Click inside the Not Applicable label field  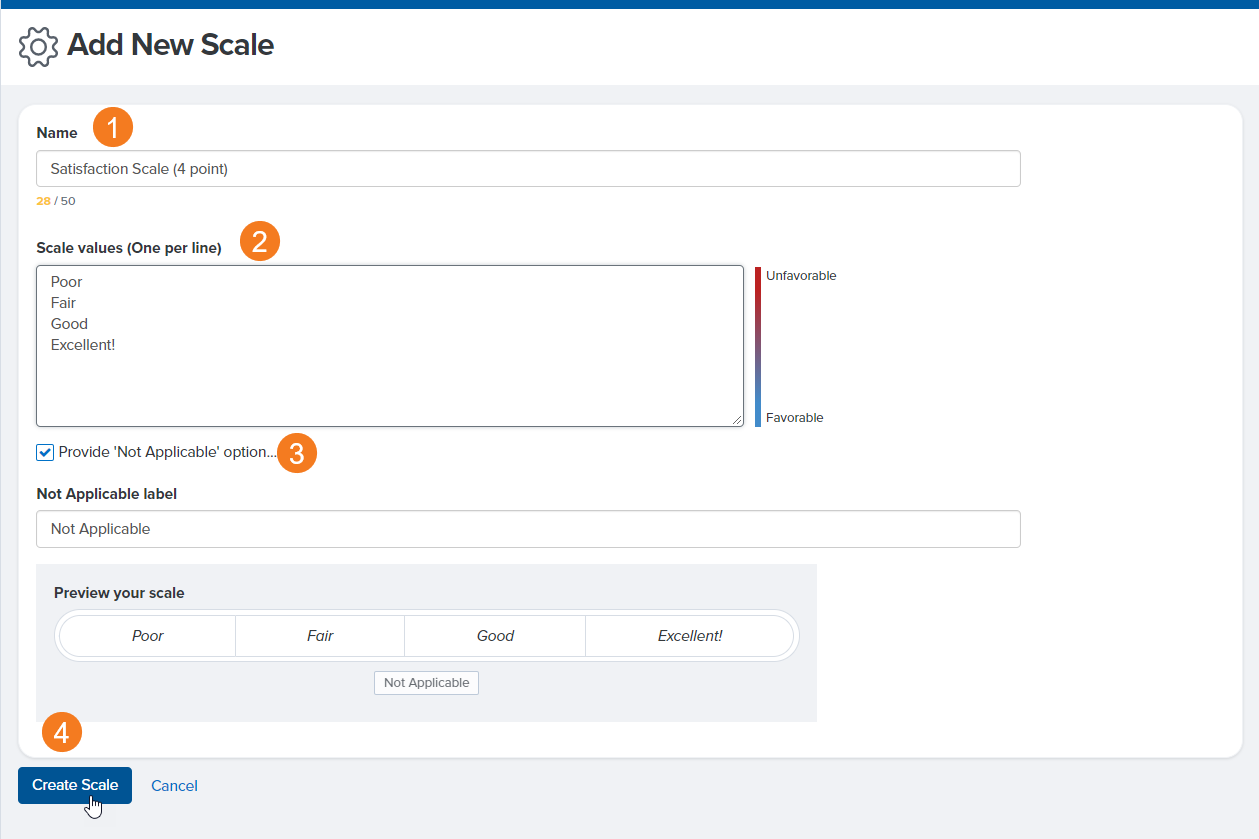pyautogui.click(x=528, y=528)
